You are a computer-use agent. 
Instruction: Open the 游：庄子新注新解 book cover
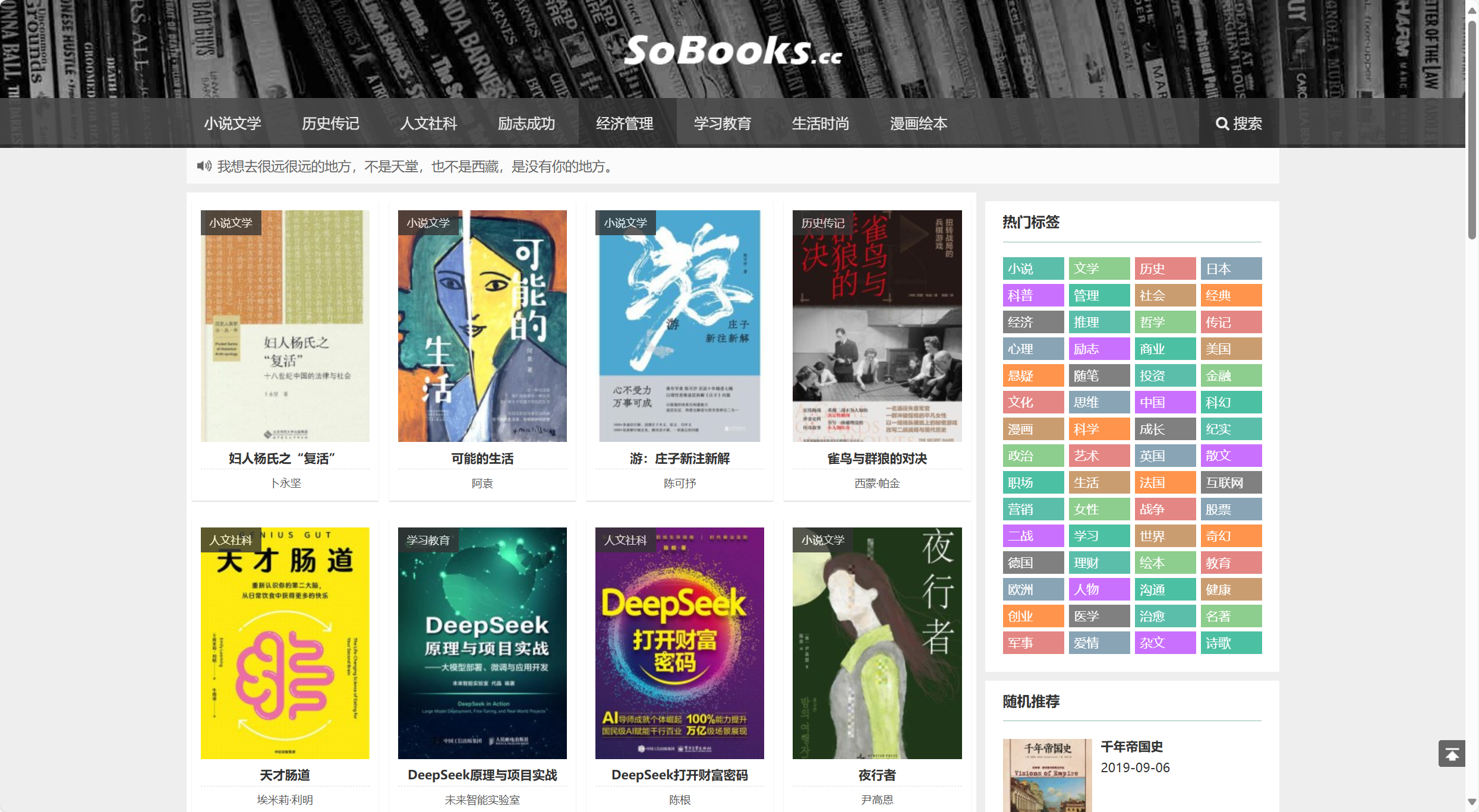680,326
